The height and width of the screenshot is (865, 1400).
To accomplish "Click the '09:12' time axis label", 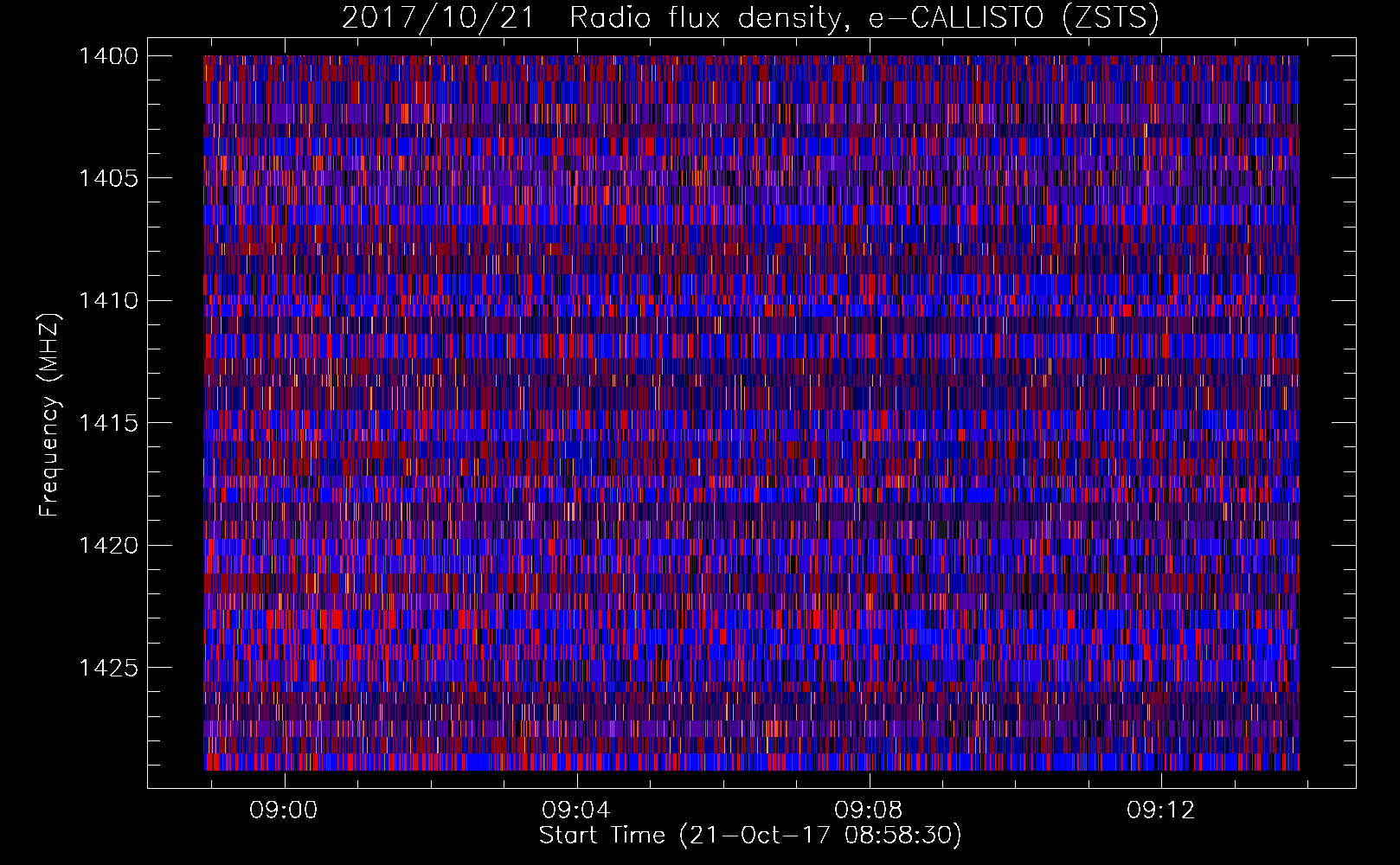I will pos(1160,811).
